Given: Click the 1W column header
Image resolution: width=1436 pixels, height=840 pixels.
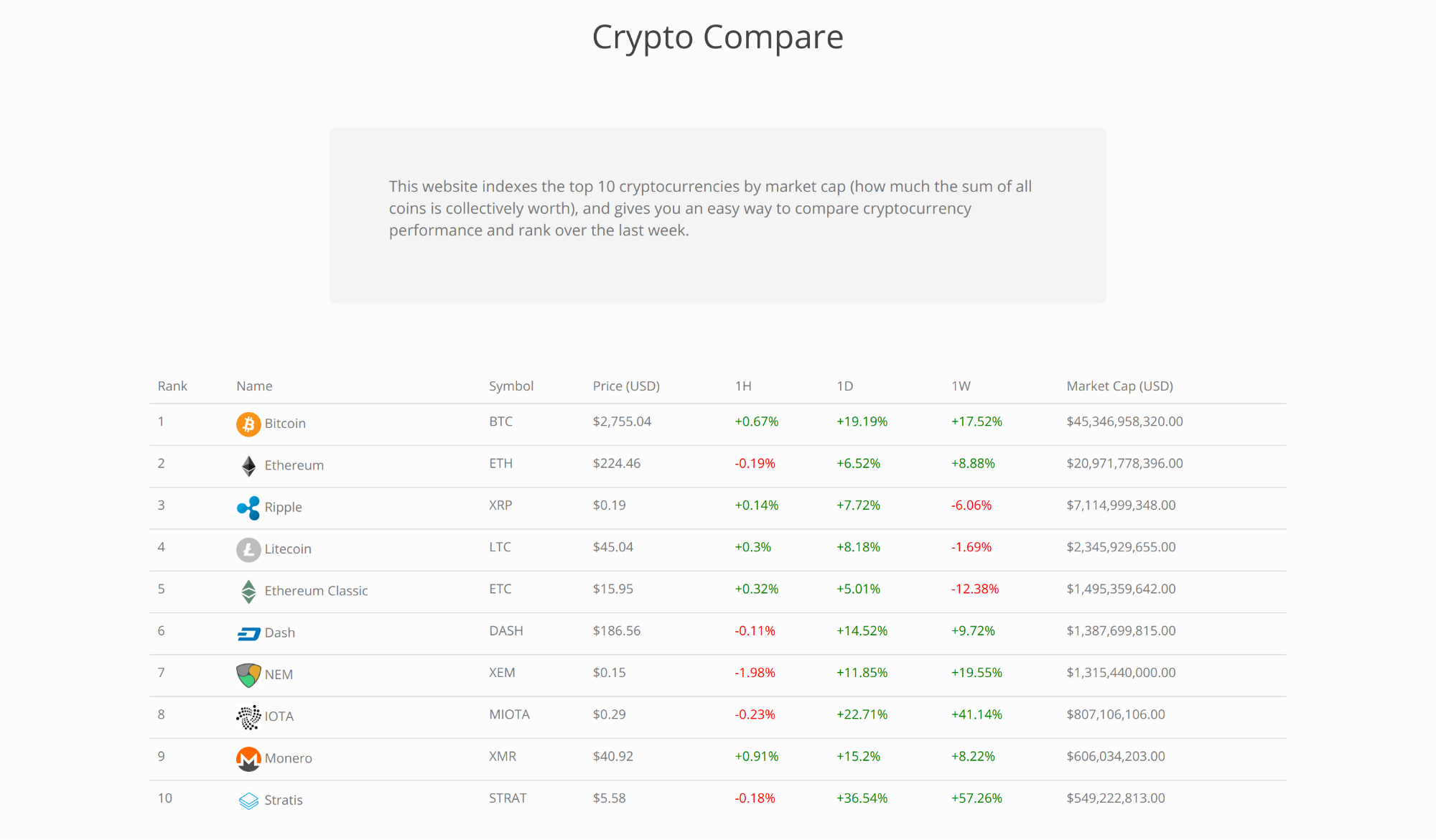Looking at the screenshot, I should [961, 386].
